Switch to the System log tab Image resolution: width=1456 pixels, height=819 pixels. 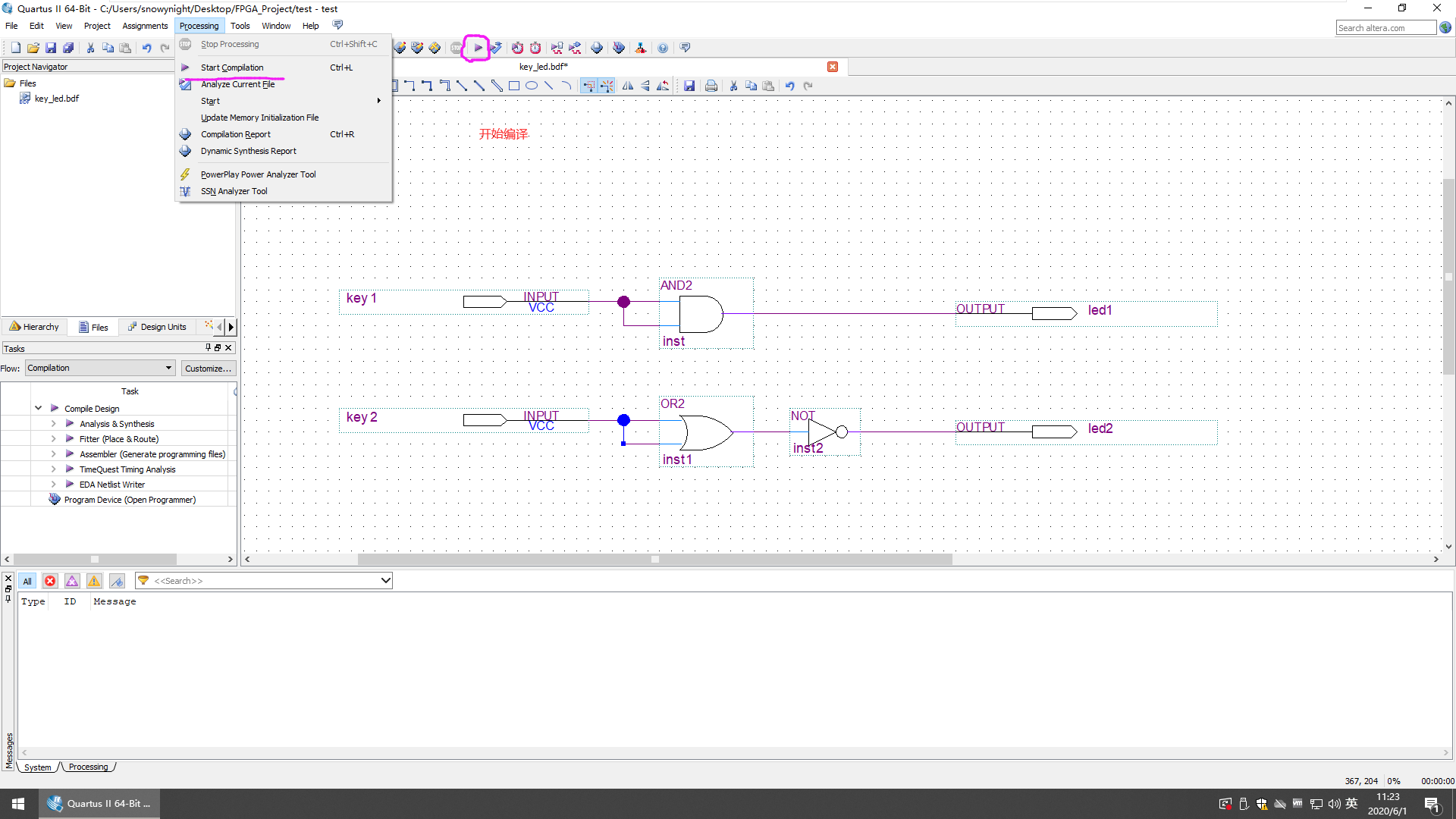click(x=37, y=767)
